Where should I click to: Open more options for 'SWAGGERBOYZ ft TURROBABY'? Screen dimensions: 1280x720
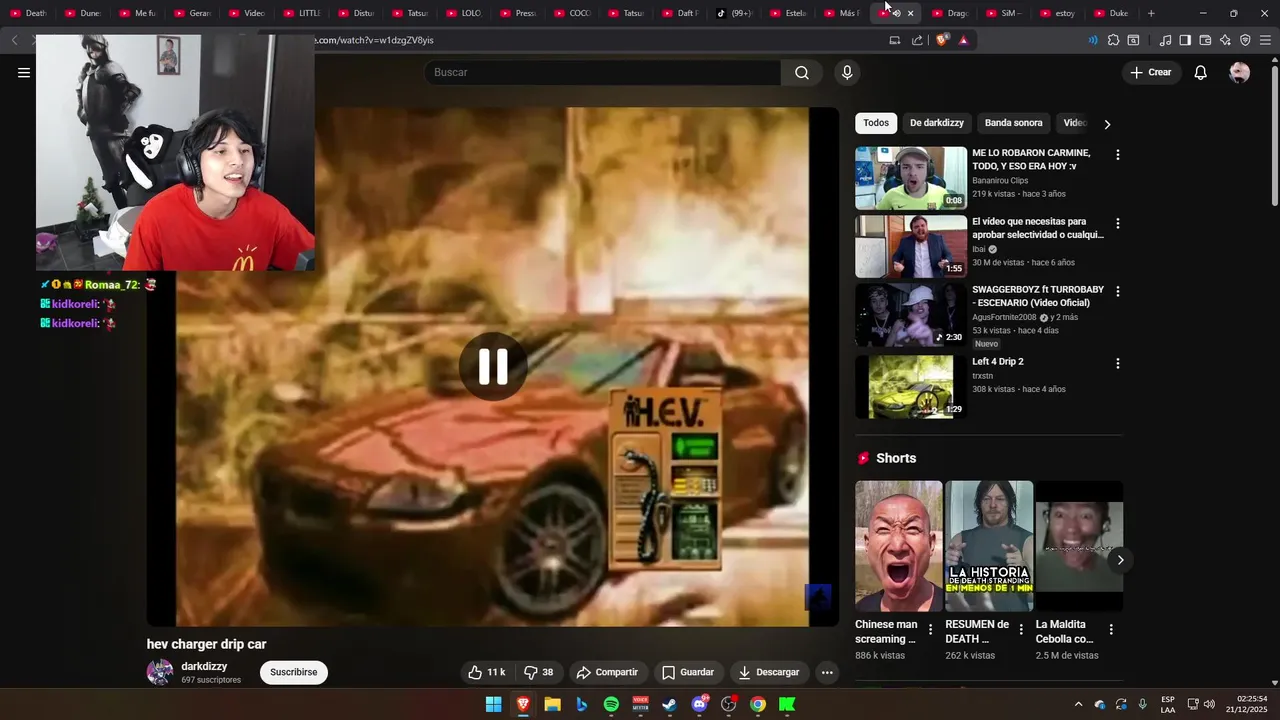[1118, 291]
